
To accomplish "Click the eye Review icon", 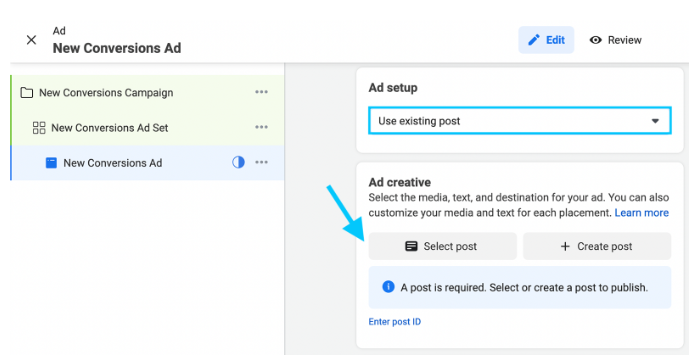I will click(x=595, y=40).
